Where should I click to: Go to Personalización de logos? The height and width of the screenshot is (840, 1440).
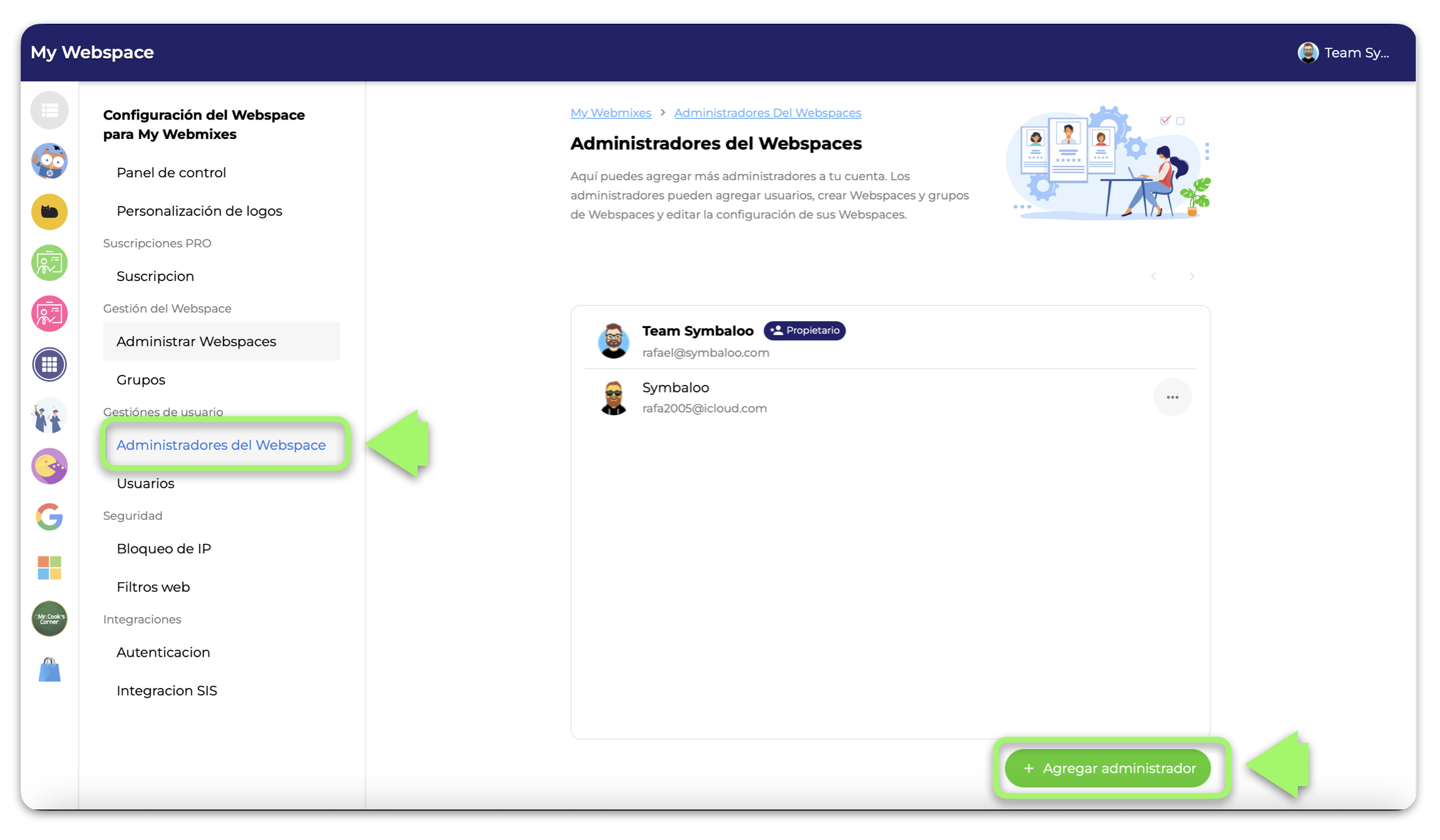point(199,211)
